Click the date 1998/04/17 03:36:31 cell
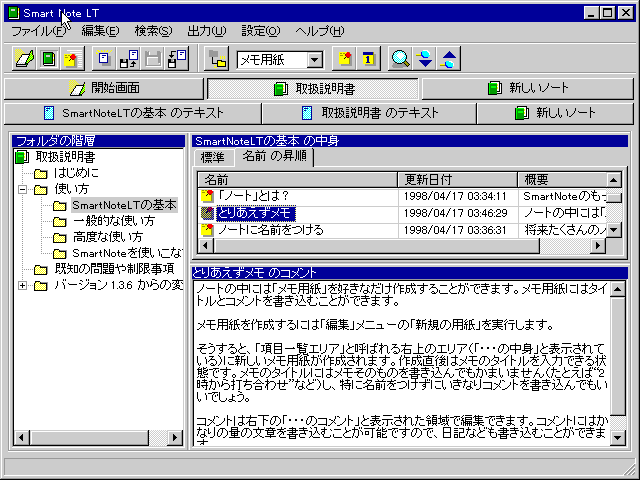Viewport: 640px width, 480px height. (x=455, y=230)
